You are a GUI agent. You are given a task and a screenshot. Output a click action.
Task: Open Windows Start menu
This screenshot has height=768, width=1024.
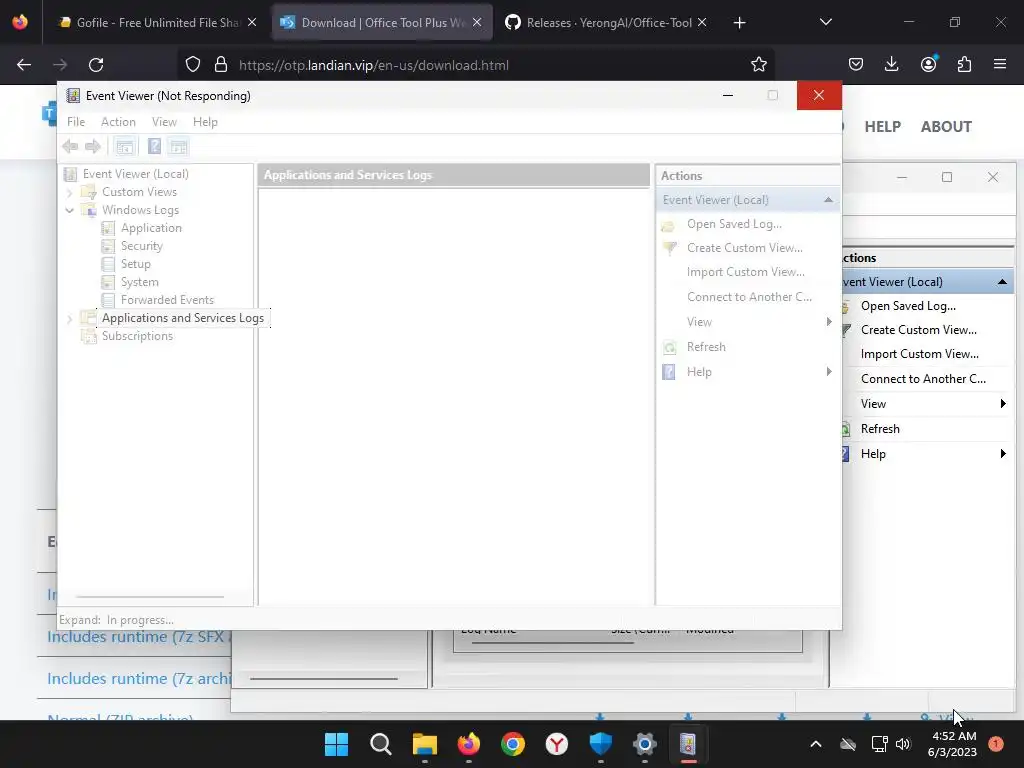(336, 744)
